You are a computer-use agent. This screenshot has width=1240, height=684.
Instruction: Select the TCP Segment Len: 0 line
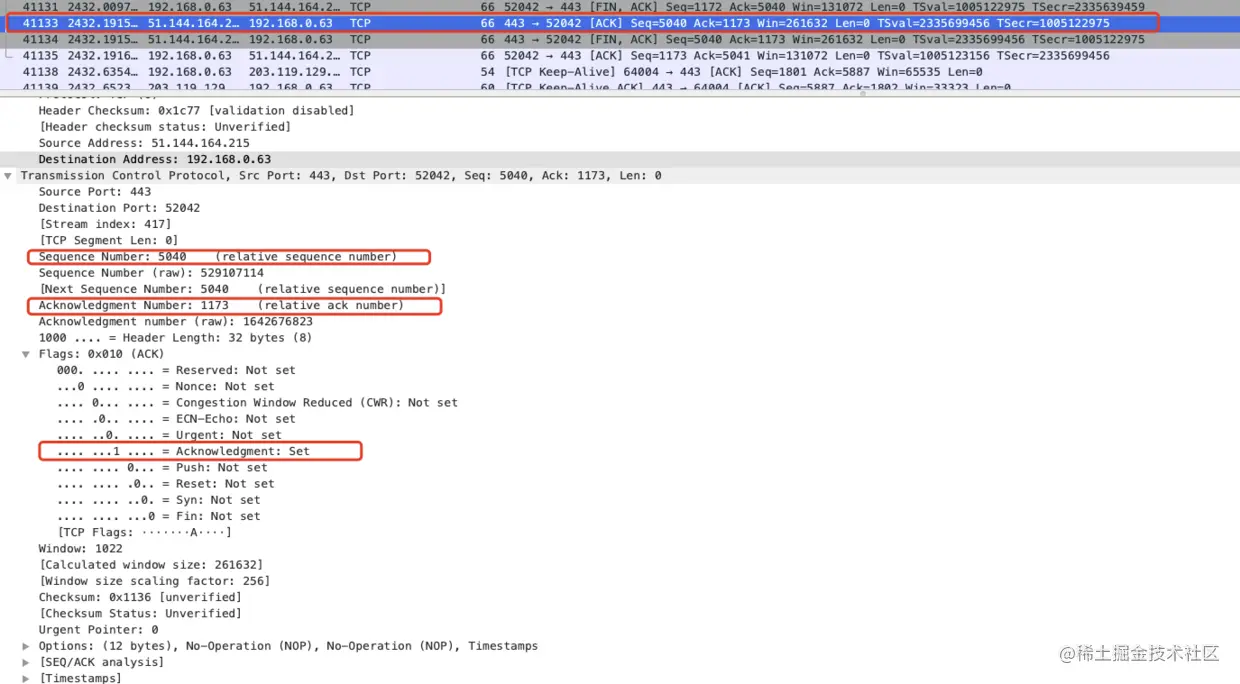click(108, 240)
